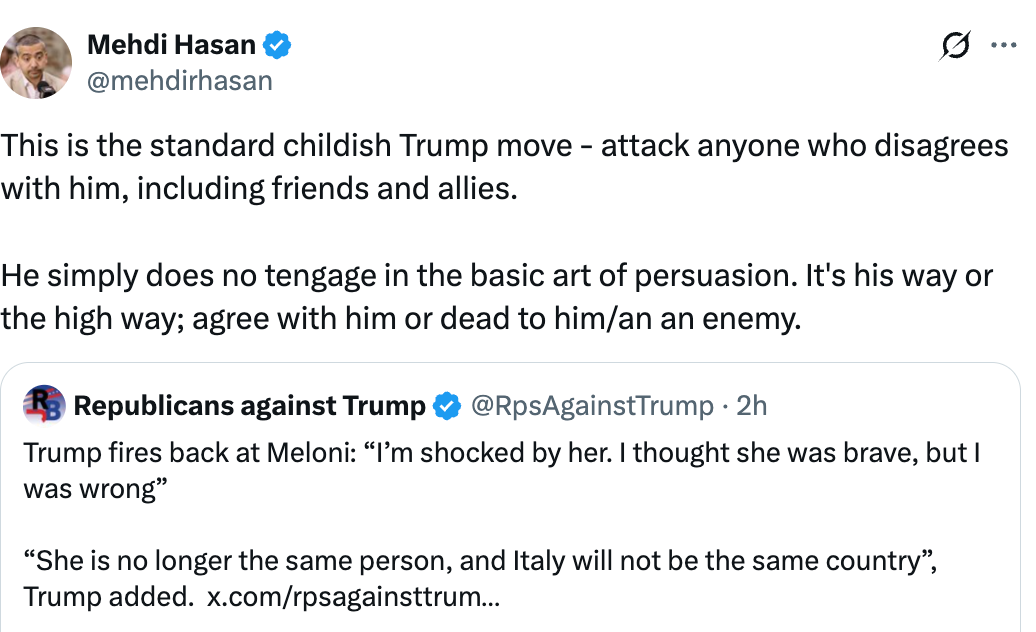Open Republicans against Trump display name
The image size is (1036, 632).
point(249,405)
